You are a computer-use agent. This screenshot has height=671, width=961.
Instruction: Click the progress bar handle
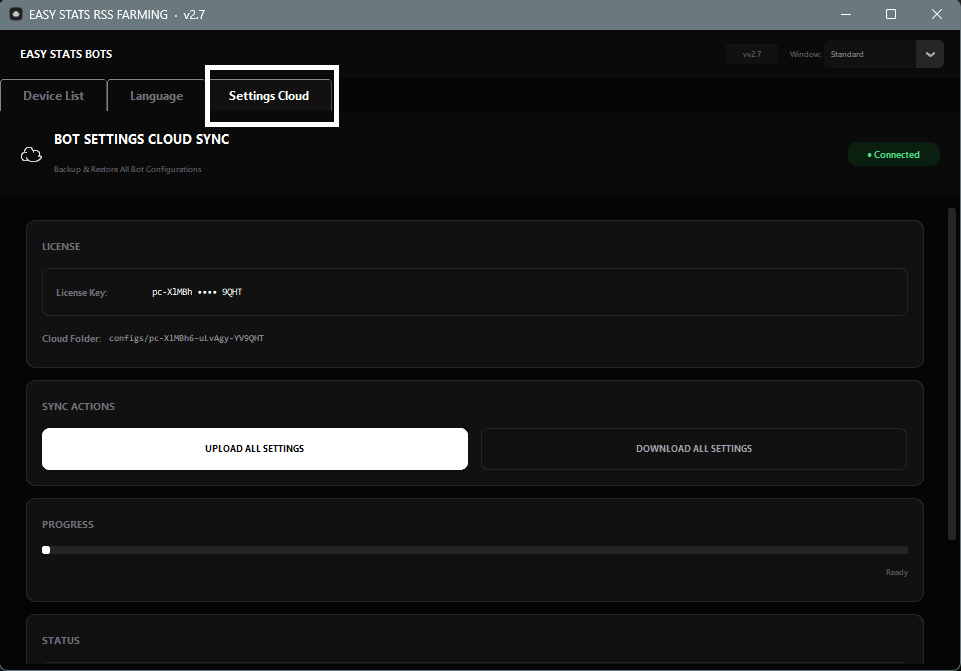(46, 550)
